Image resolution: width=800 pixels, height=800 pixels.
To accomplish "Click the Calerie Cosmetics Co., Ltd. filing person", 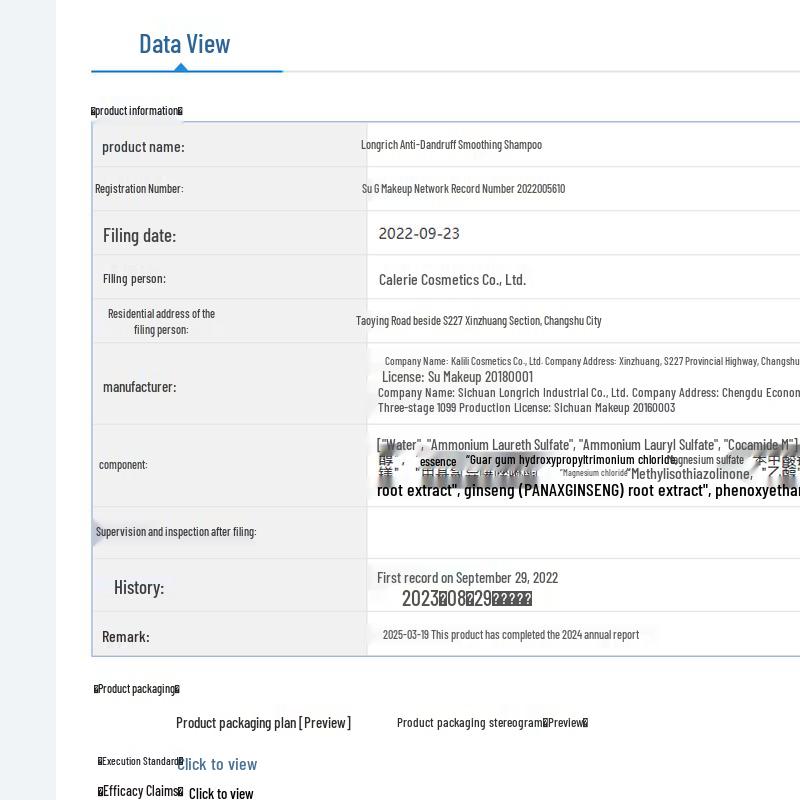I will click(452, 280).
